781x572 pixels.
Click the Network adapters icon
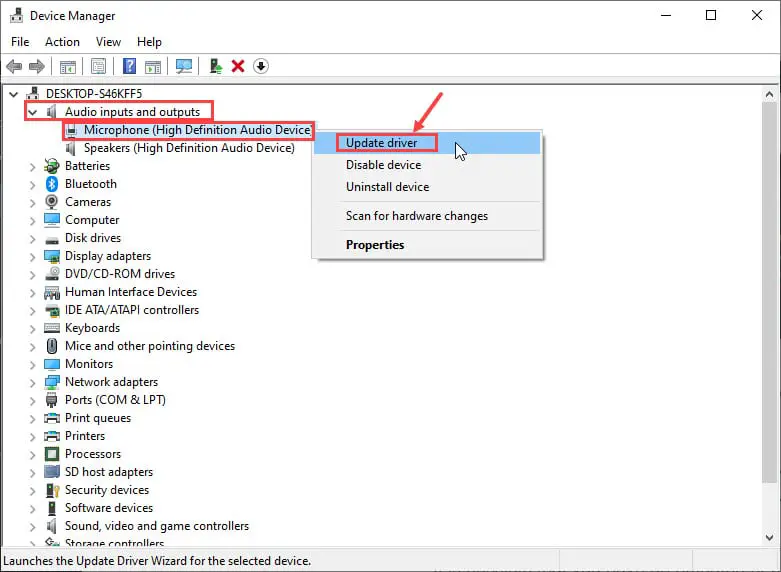[x=52, y=382]
